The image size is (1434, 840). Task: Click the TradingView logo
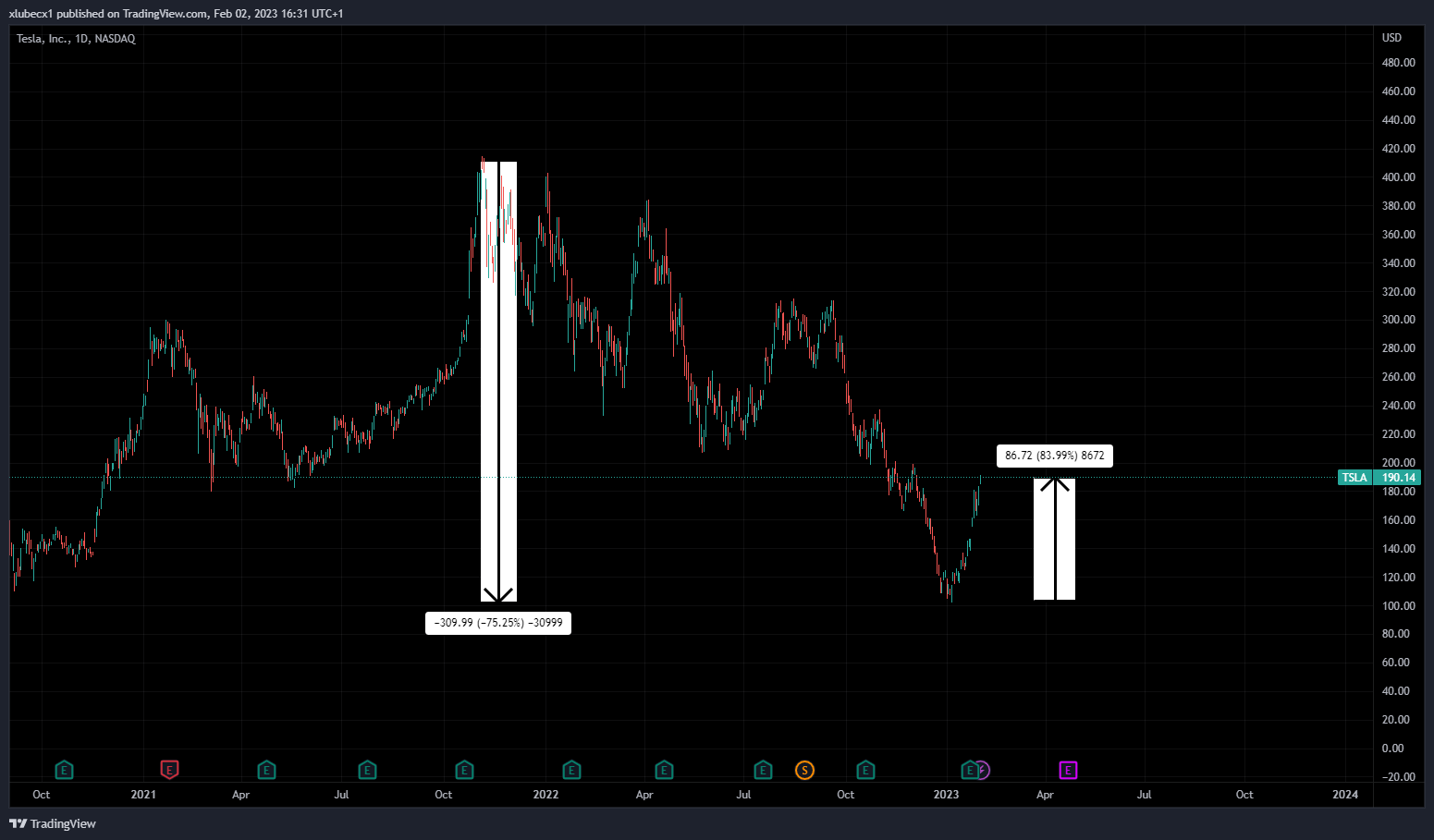click(x=53, y=823)
